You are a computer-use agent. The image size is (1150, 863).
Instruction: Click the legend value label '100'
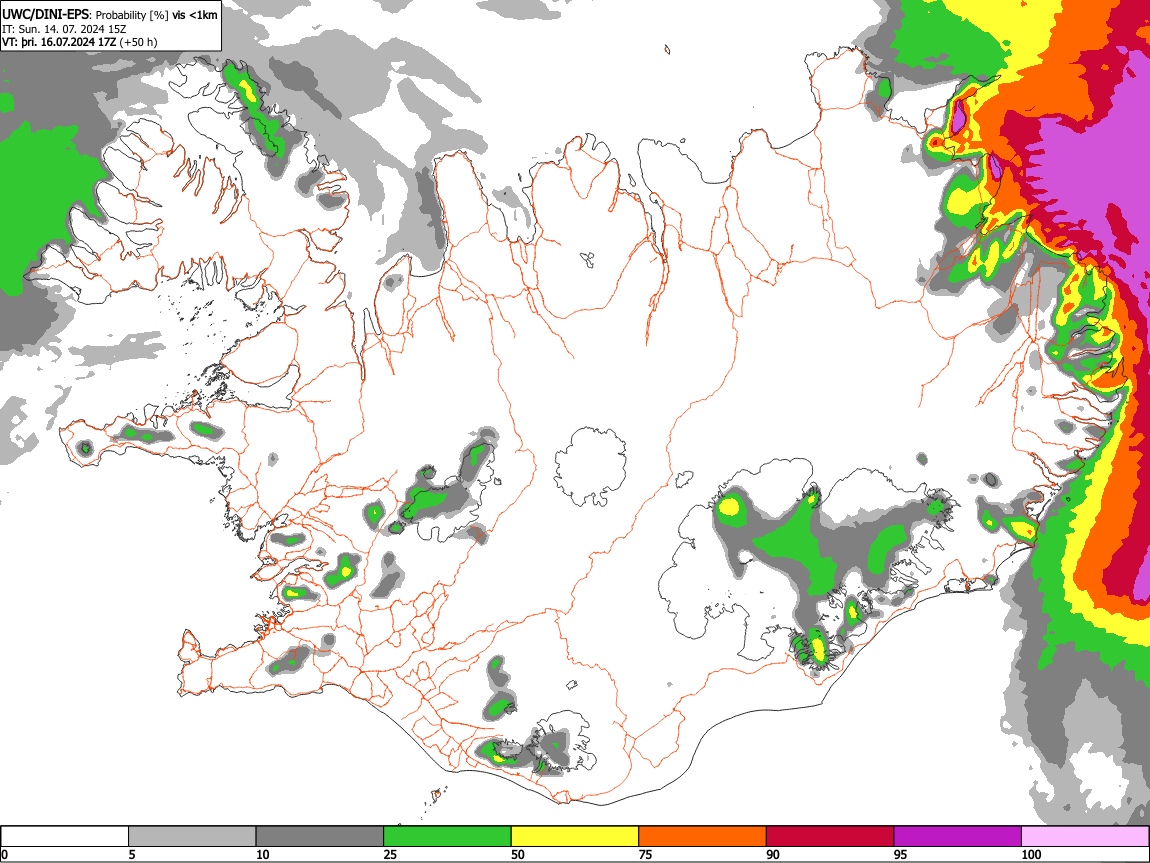(1031, 854)
